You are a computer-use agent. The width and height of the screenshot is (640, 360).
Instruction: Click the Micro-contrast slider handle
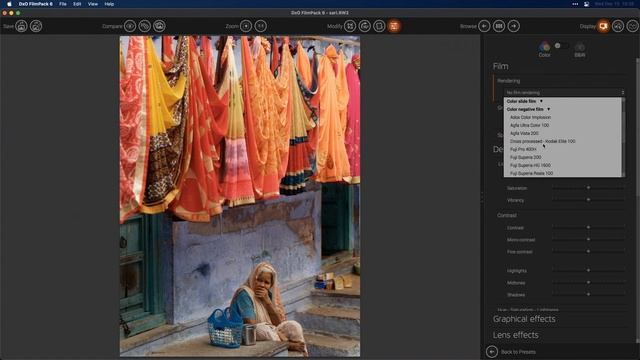588,240
